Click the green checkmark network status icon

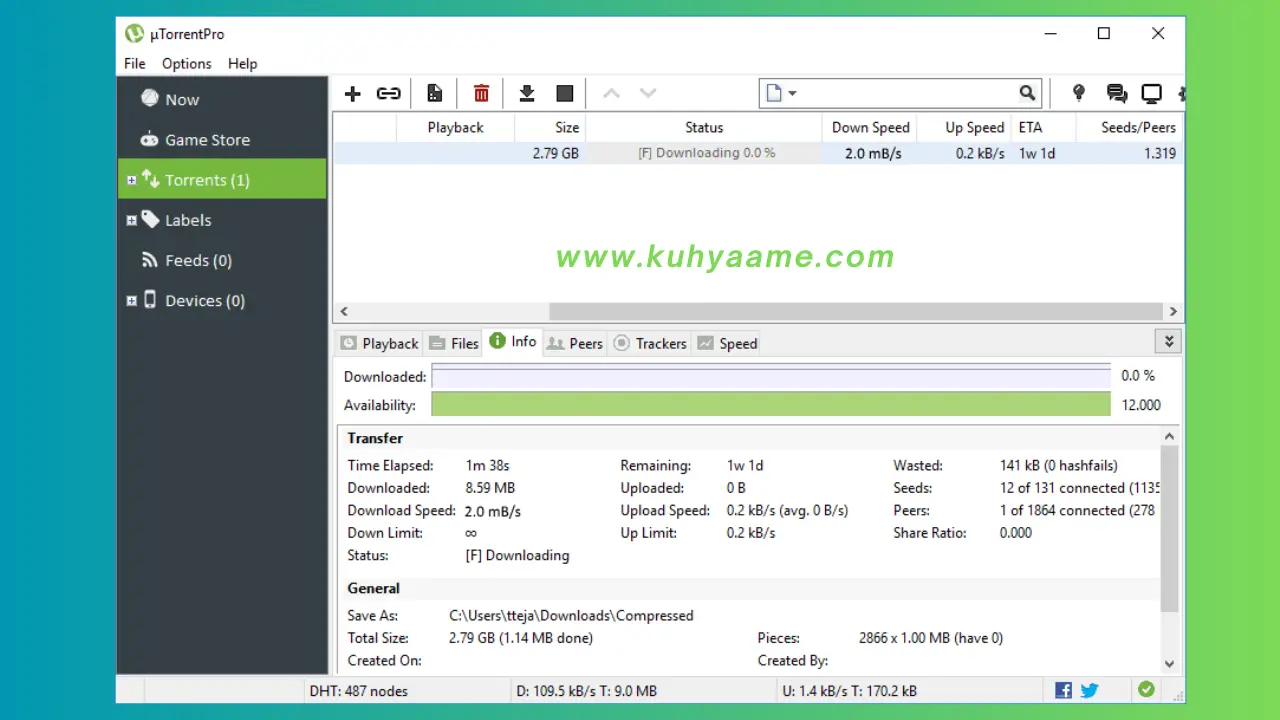1146,689
